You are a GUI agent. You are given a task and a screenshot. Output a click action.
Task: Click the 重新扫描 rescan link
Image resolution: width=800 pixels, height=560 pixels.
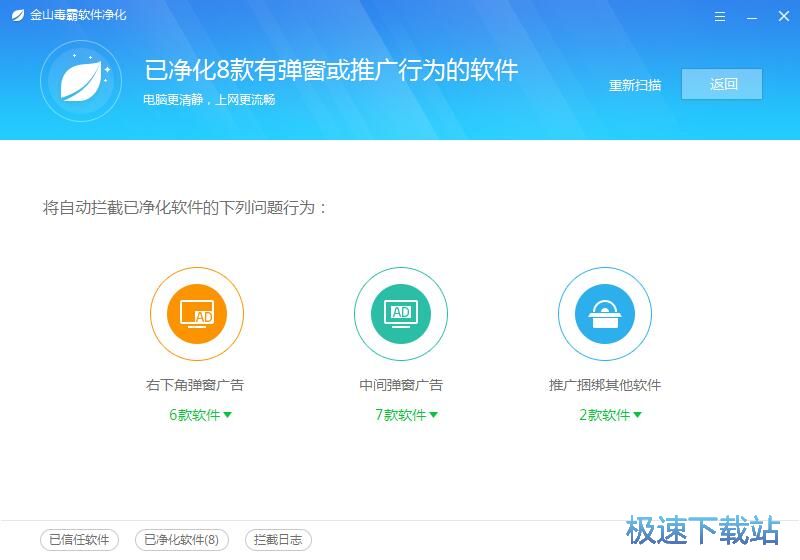635,85
